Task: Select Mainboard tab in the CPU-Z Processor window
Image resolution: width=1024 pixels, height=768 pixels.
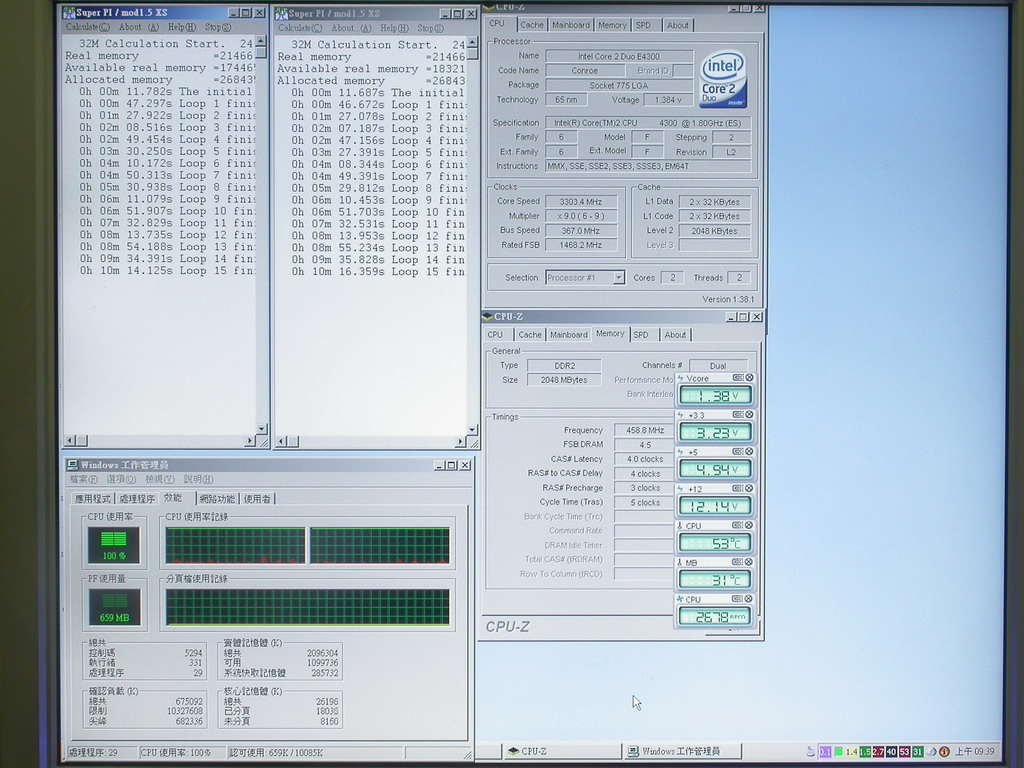Action: tap(571, 25)
